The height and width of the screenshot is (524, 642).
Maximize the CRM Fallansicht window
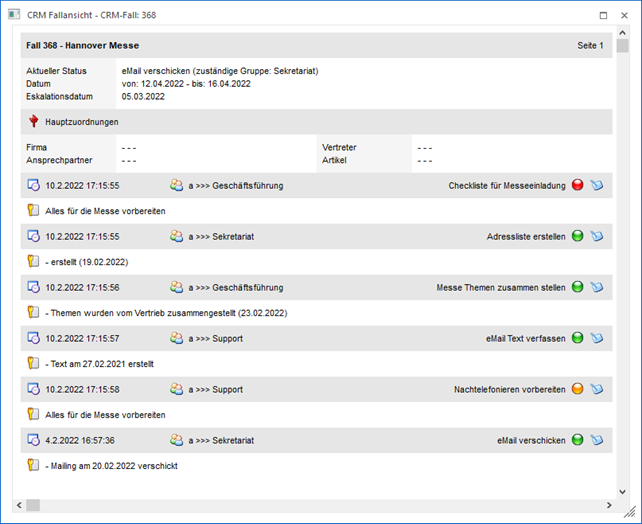[603, 15]
